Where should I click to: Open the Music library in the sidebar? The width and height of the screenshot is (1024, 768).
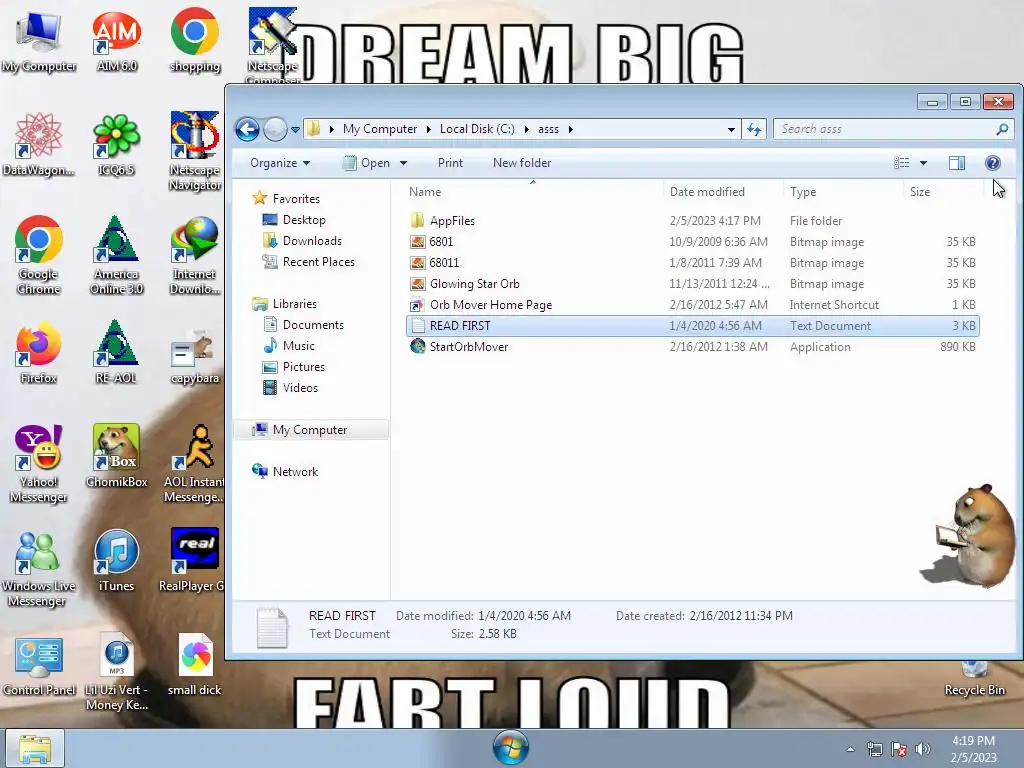tap(289, 345)
